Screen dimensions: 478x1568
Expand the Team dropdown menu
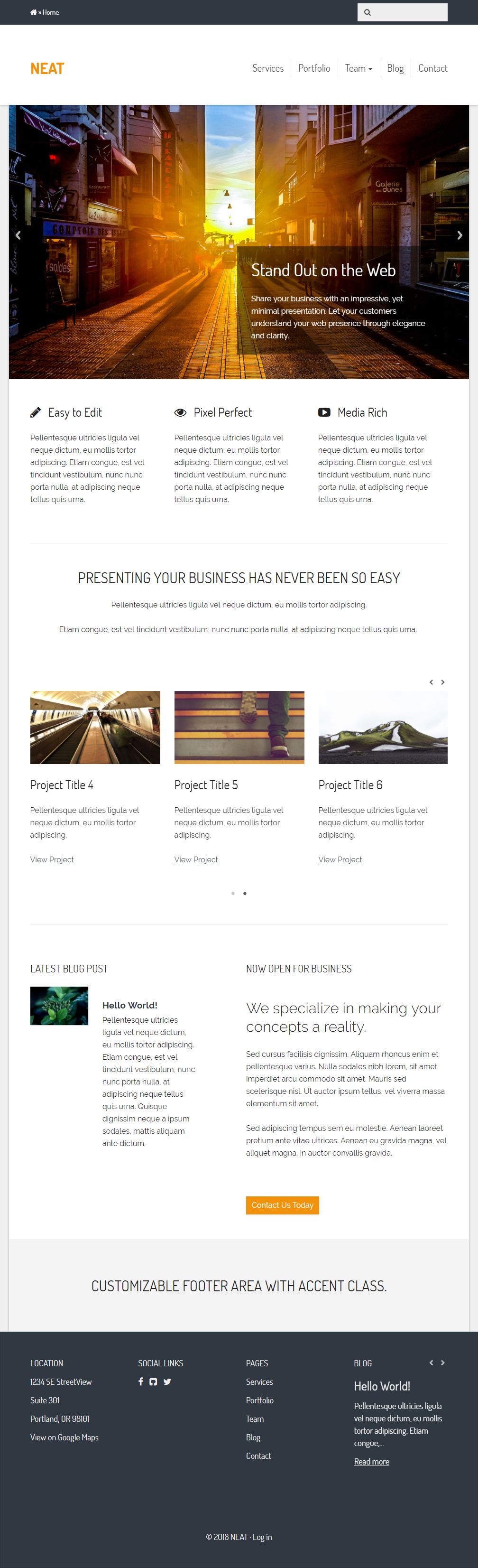click(358, 68)
